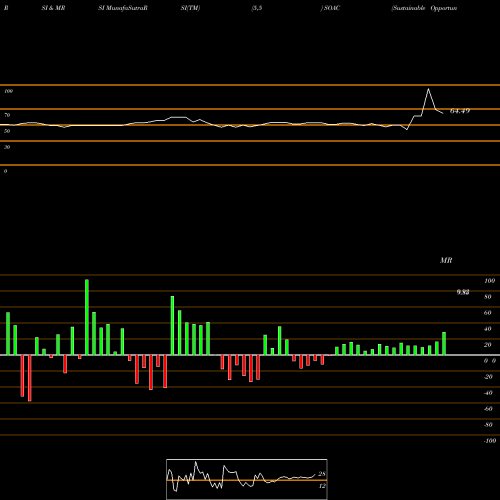
Task: Open the mini overview chart thumbnail
Action: click(247, 479)
